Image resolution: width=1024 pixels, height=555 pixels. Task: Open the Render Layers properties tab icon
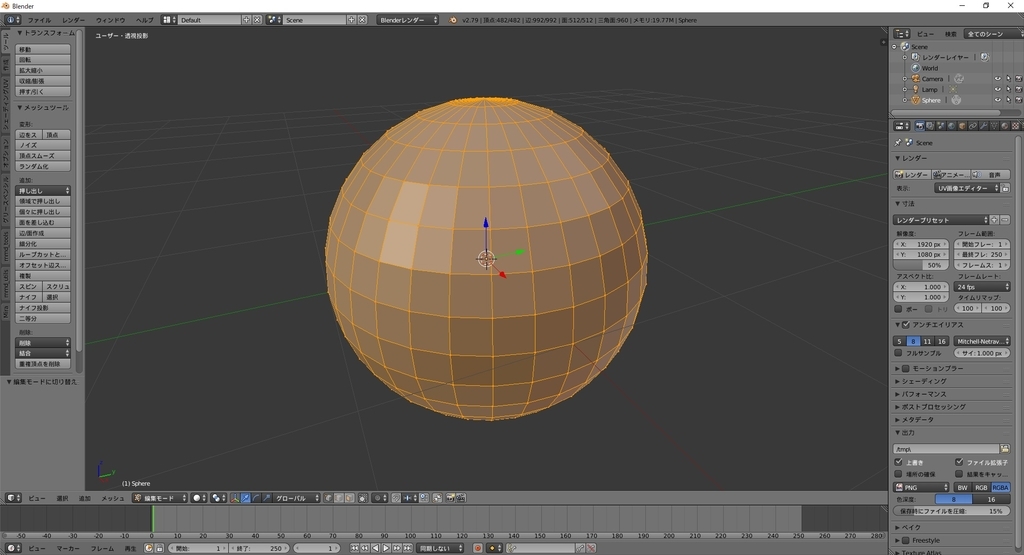tap(930, 125)
